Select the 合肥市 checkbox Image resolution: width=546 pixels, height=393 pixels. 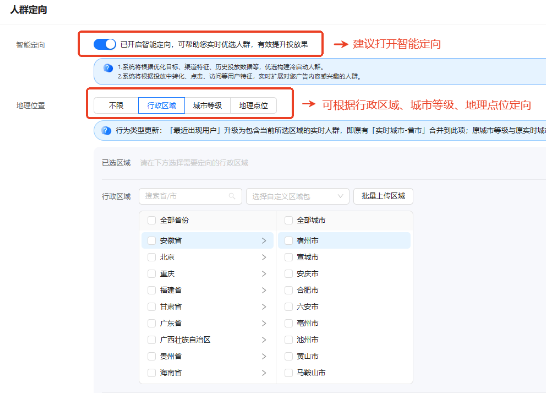[x=288, y=290]
